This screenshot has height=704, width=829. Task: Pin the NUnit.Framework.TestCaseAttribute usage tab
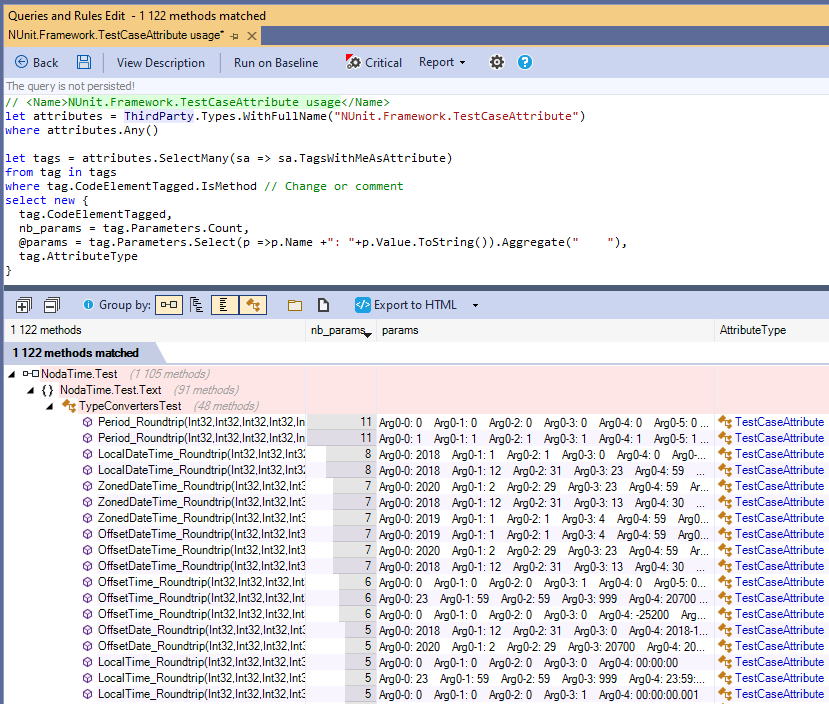tap(235, 36)
